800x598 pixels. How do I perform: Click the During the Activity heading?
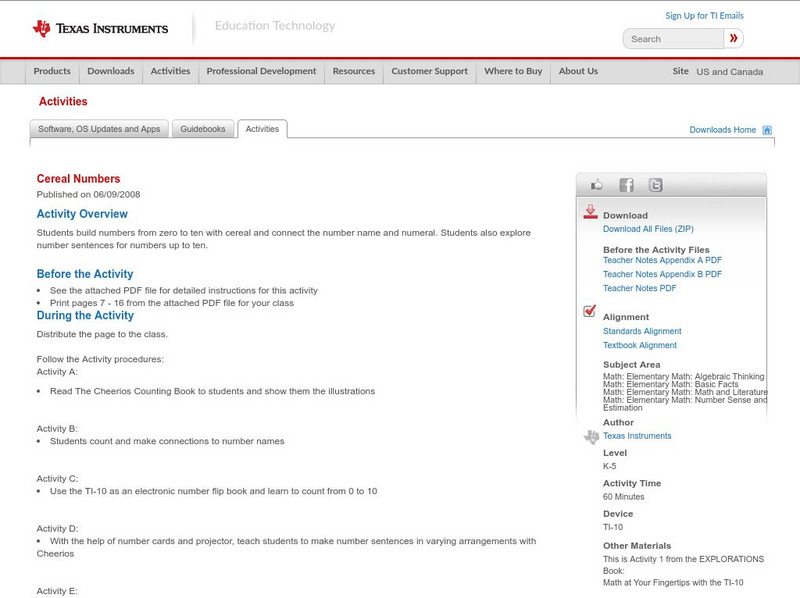point(85,316)
